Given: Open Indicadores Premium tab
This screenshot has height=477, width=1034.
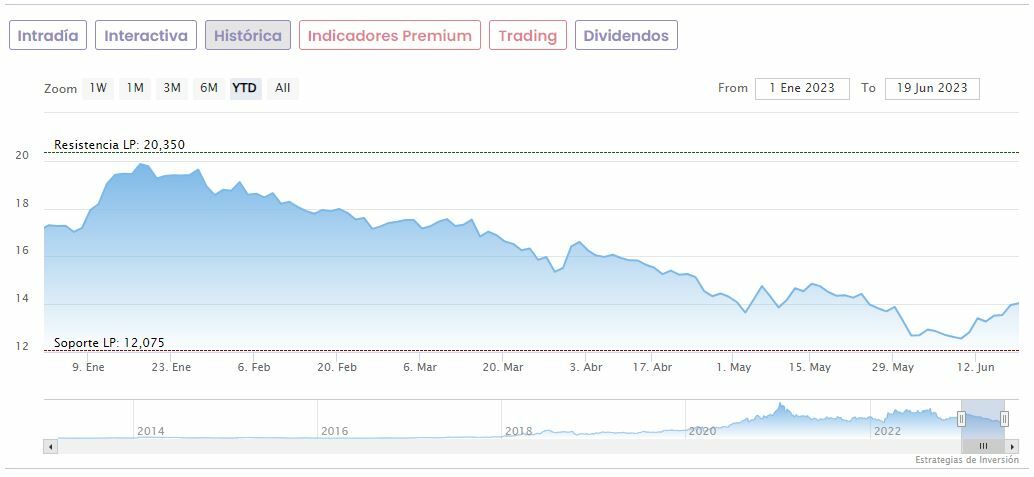Looking at the screenshot, I should click(x=389, y=35).
